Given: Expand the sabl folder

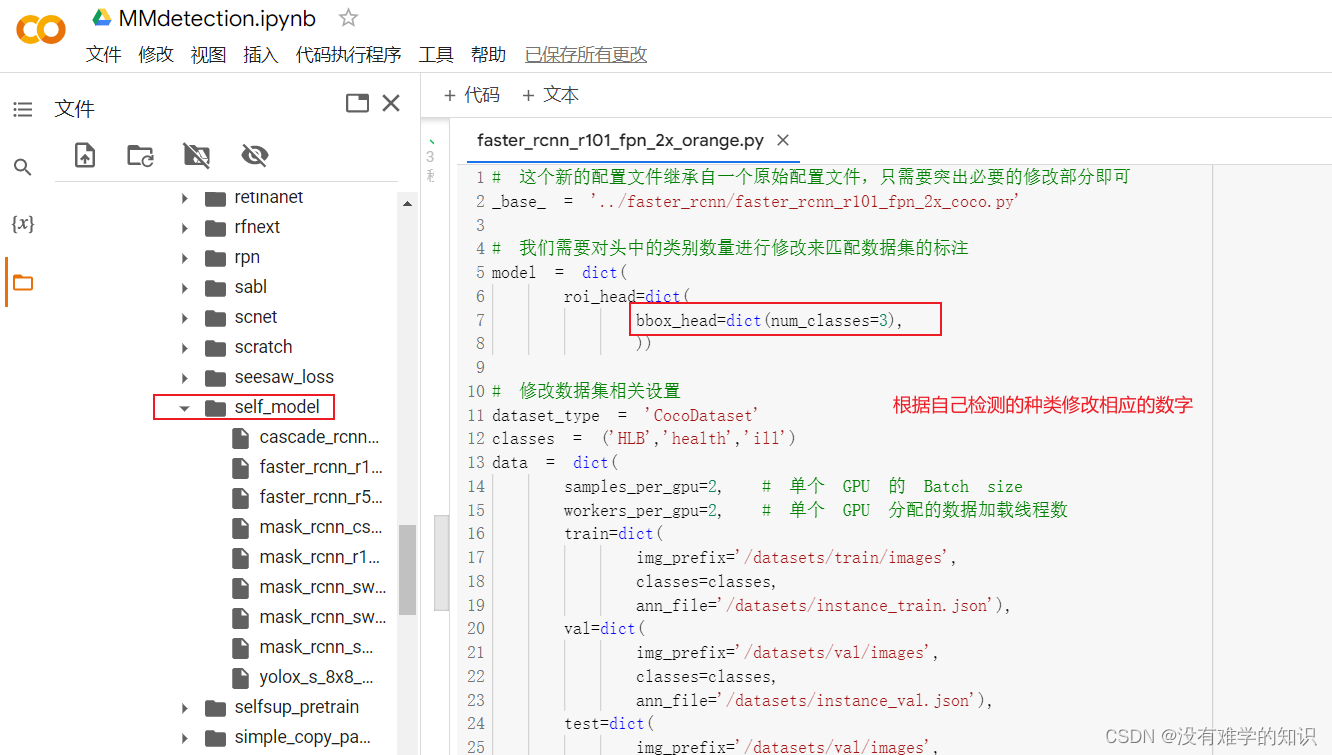Looking at the screenshot, I should (x=185, y=288).
